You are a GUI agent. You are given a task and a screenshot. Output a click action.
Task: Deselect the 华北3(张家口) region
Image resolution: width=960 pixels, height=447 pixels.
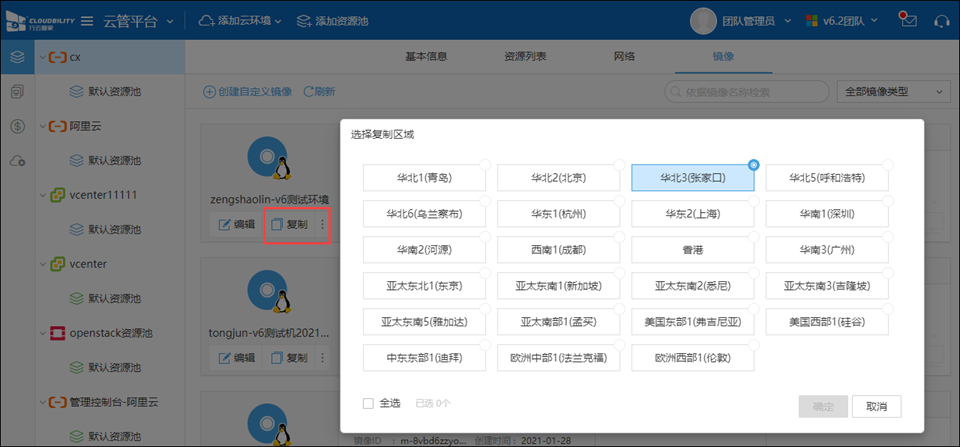tap(691, 178)
